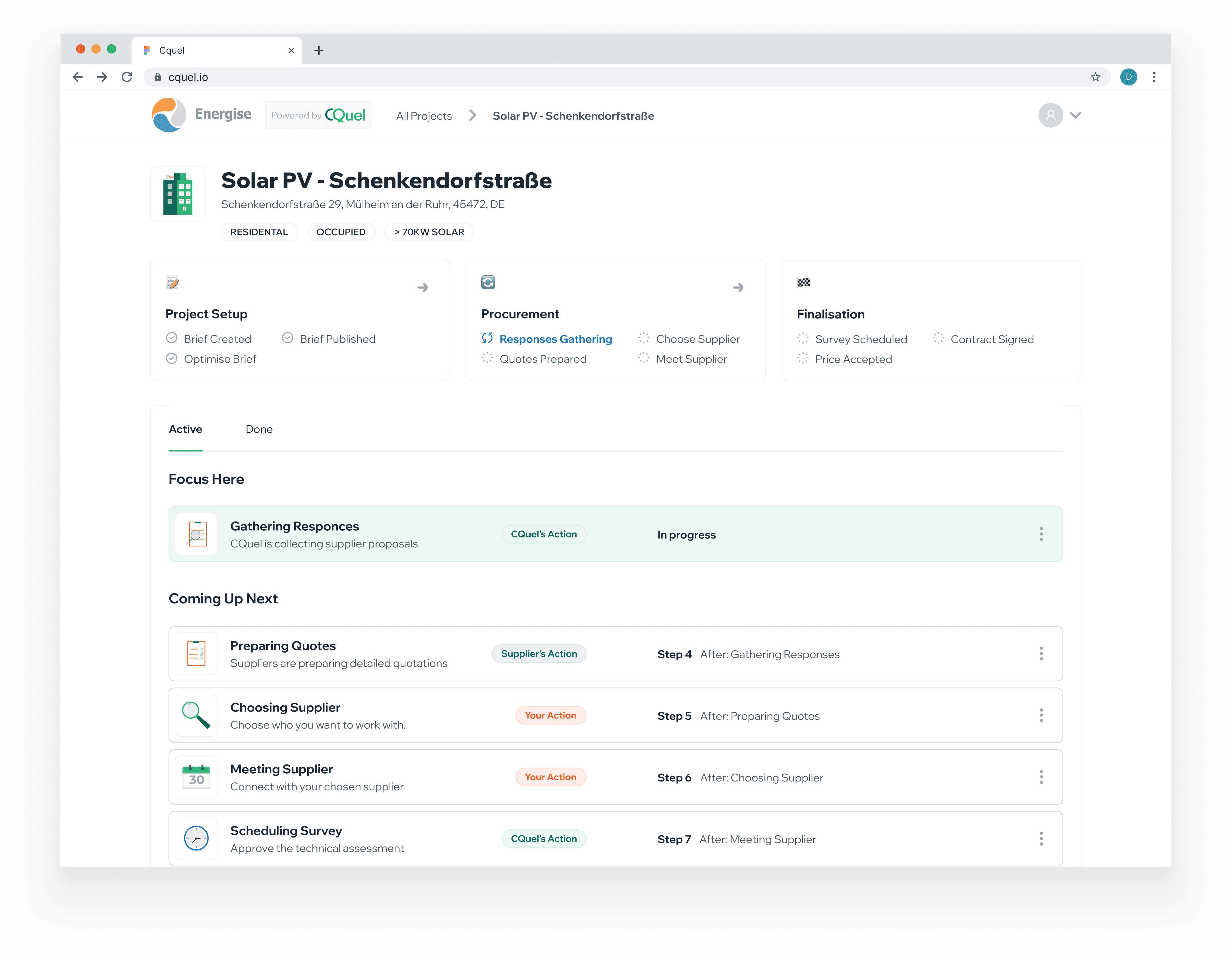
Task: Click the Procurement arrow icon
Action: [x=738, y=287]
